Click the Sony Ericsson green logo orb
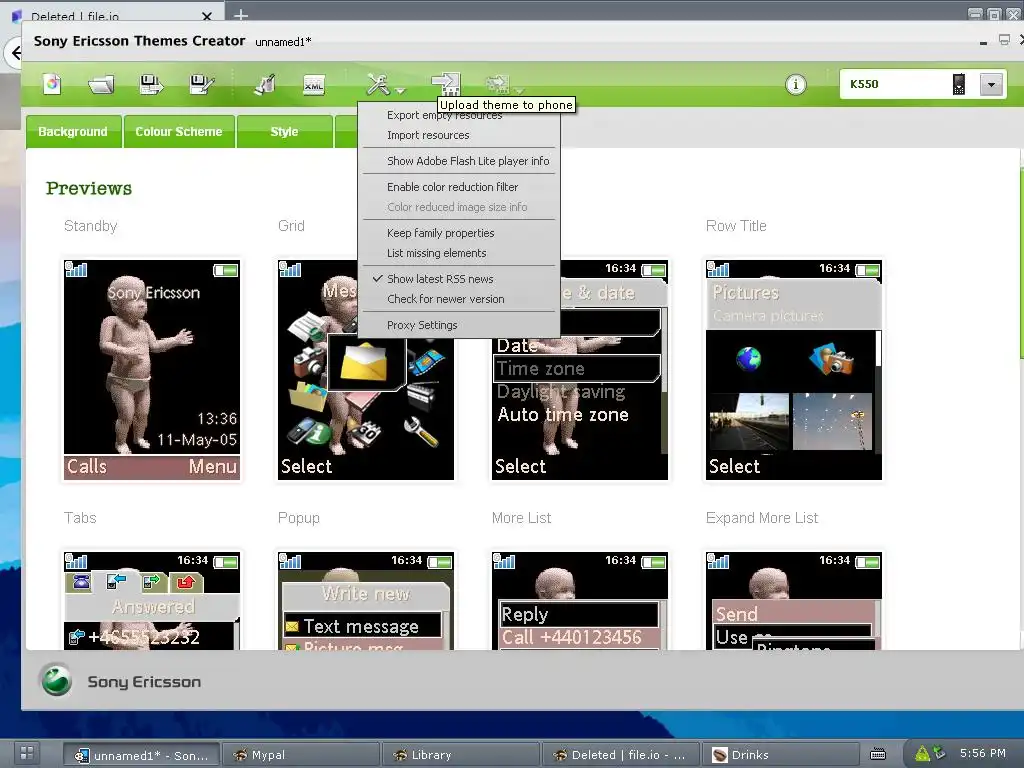Image resolution: width=1024 pixels, height=768 pixels. pyautogui.click(x=57, y=680)
